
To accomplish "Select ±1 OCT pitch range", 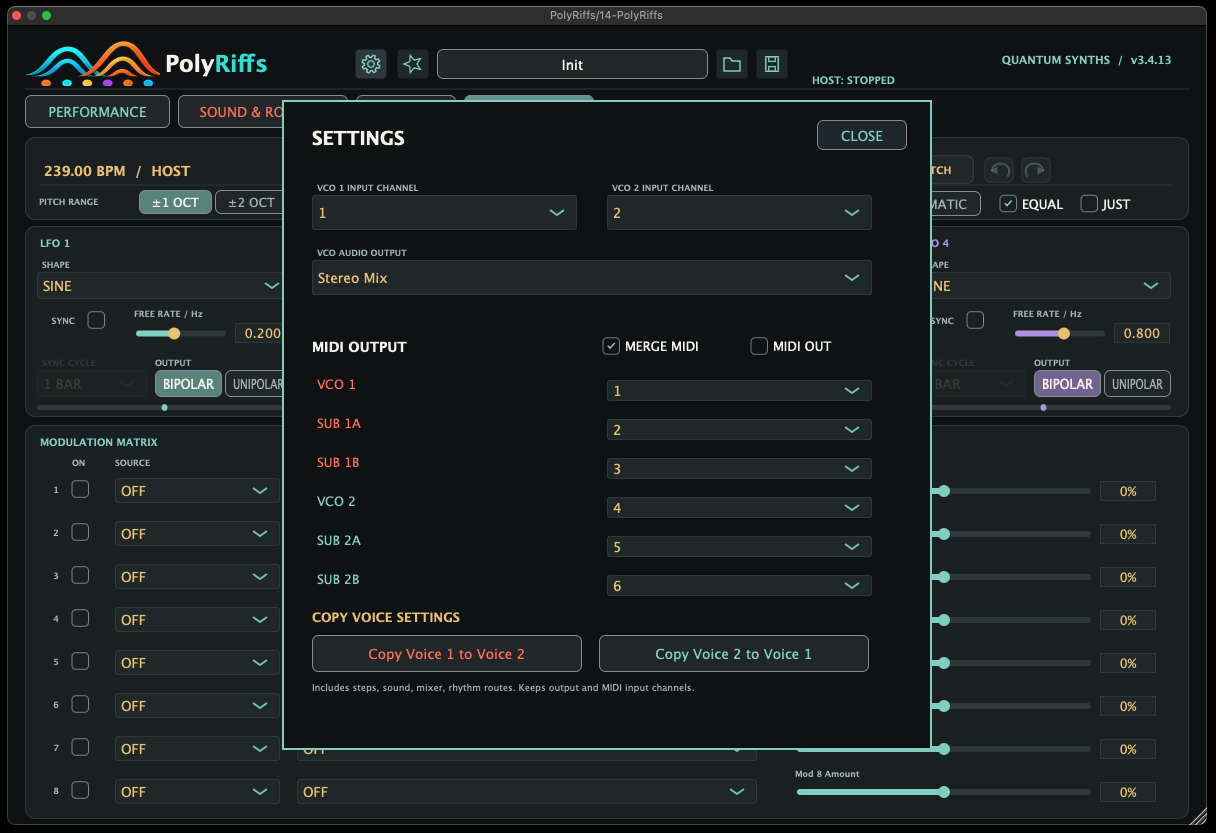I will tap(175, 202).
